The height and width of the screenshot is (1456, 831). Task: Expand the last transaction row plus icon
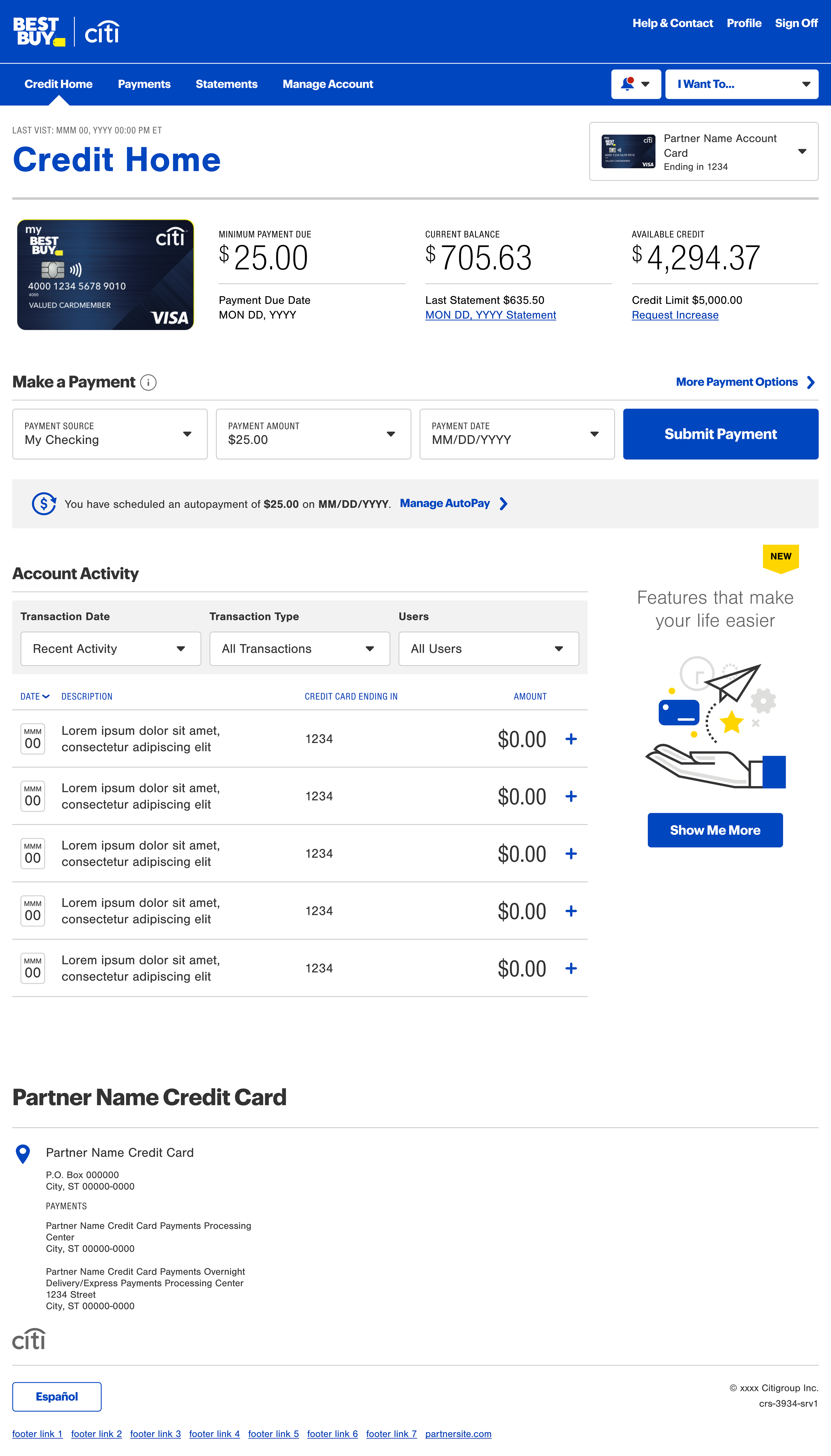(x=571, y=968)
